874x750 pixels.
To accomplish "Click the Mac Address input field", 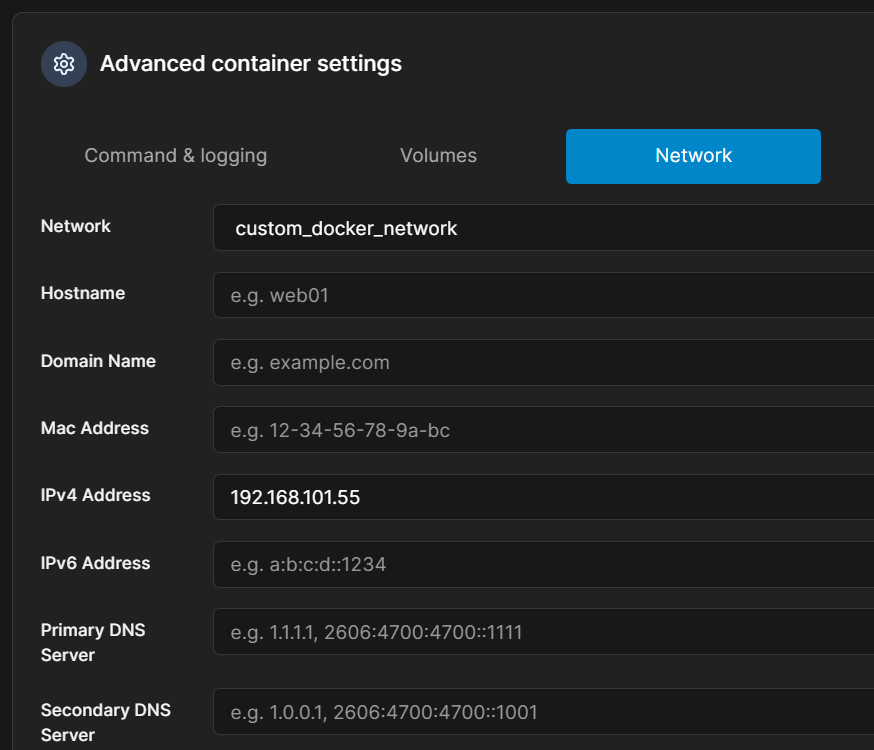I will pos(543,430).
